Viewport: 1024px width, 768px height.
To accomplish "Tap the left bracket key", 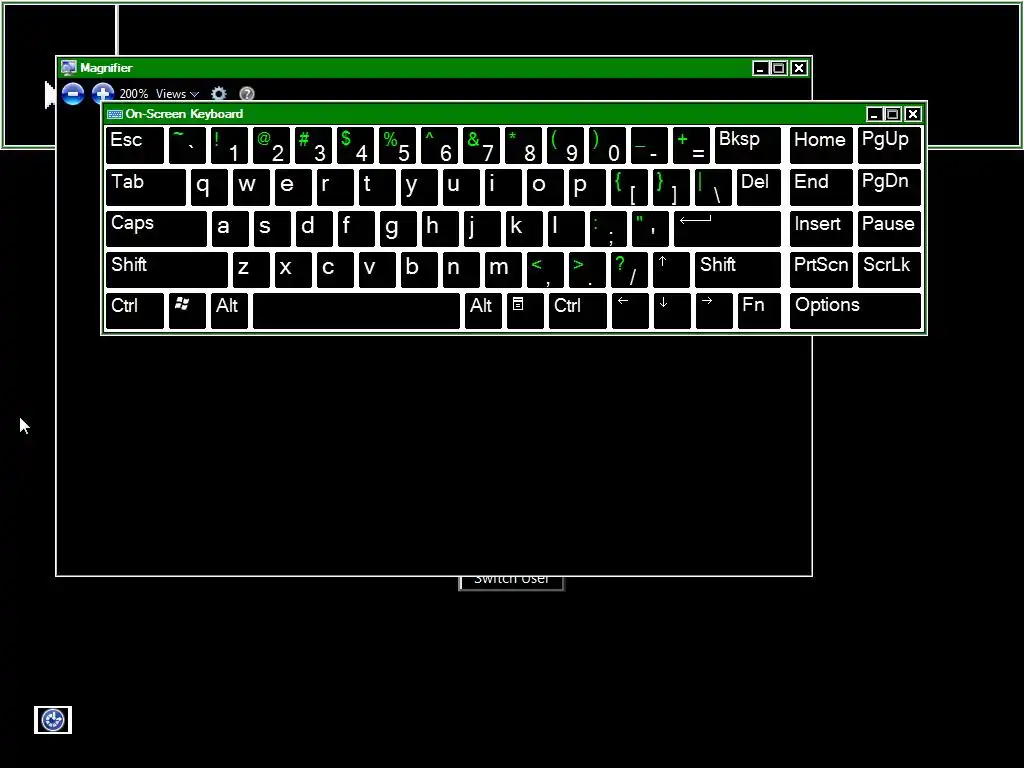I will pos(630,187).
